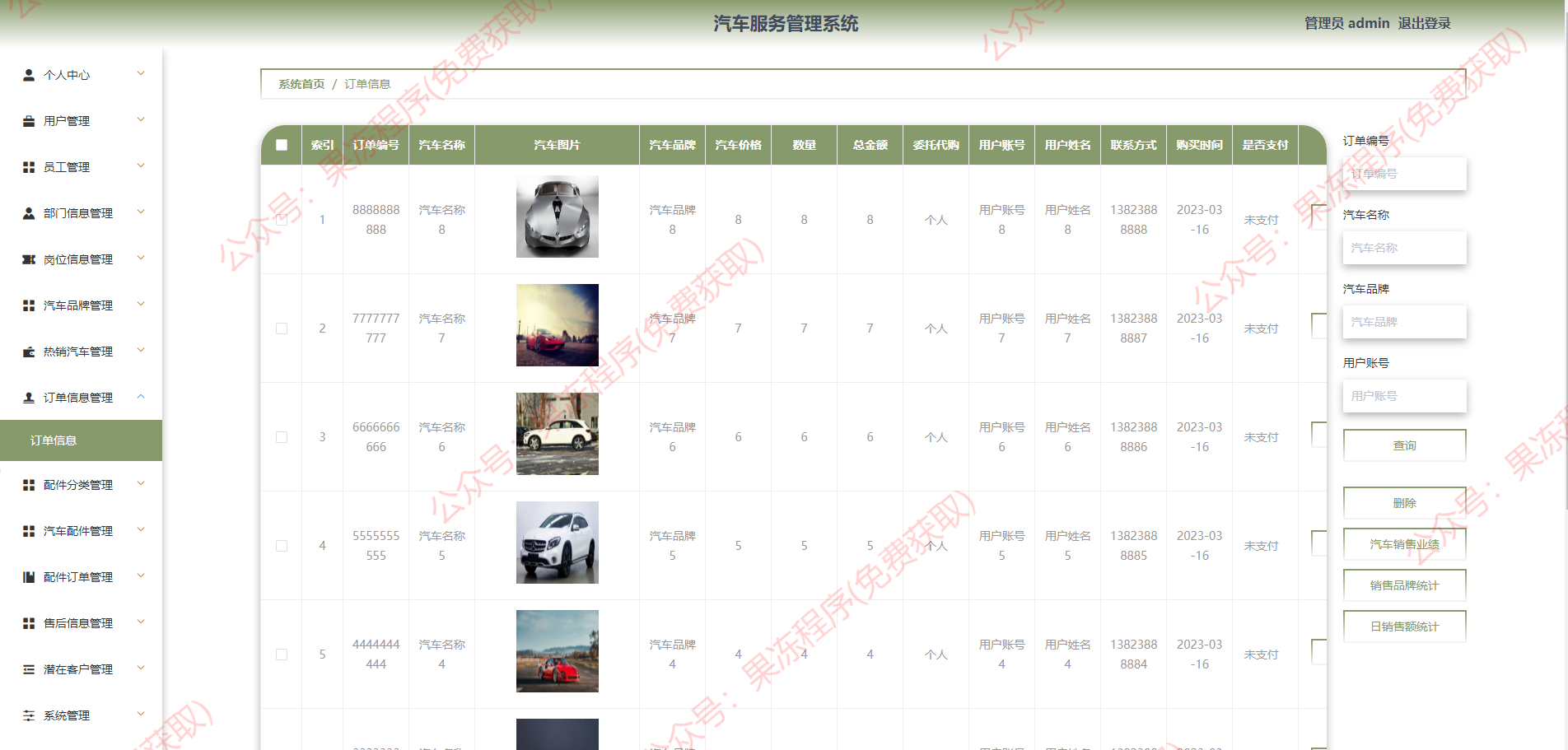
Task: Click the 删除 delete button
Action: pos(1405,503)
